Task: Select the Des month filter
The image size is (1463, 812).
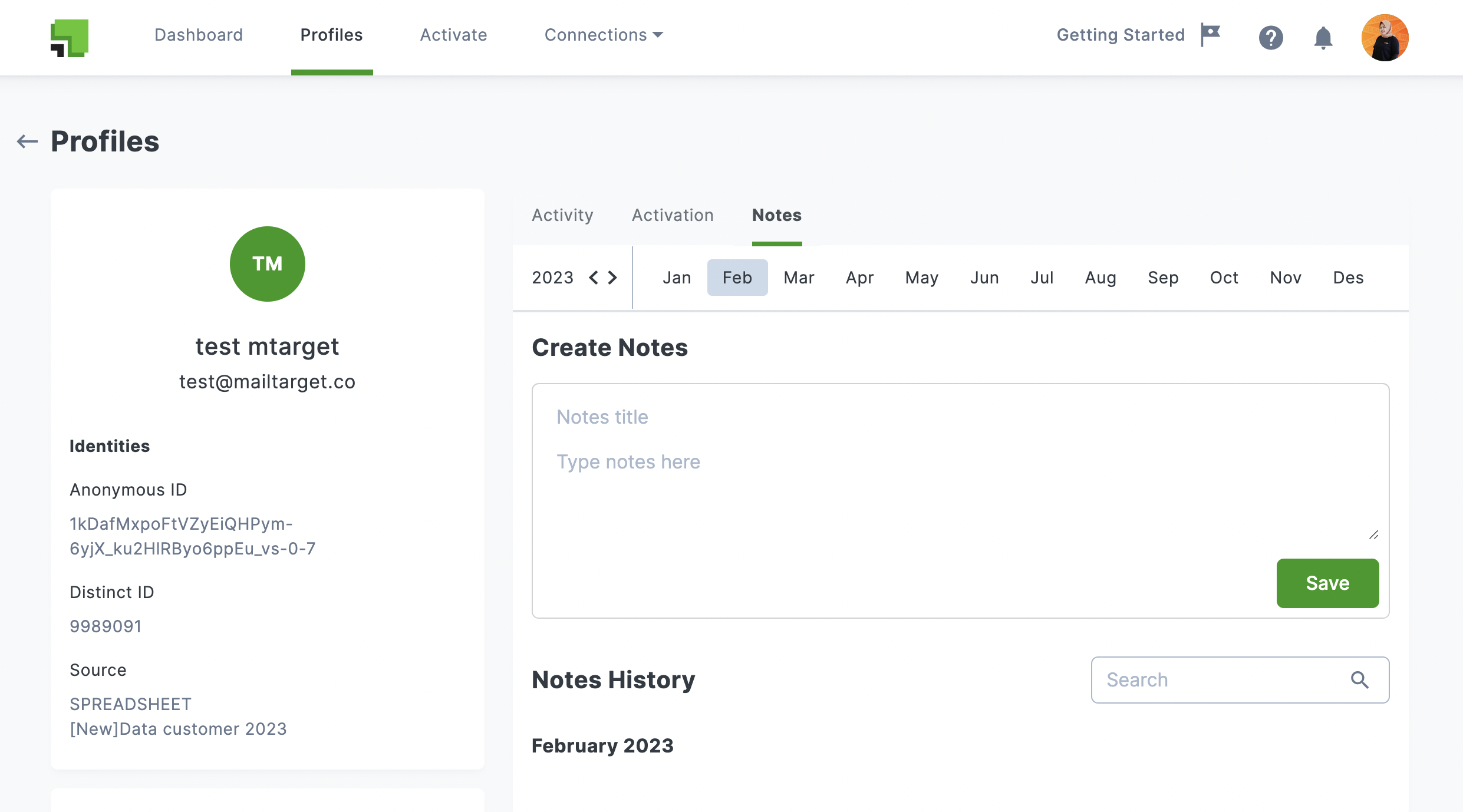Action: [1348, 277]
